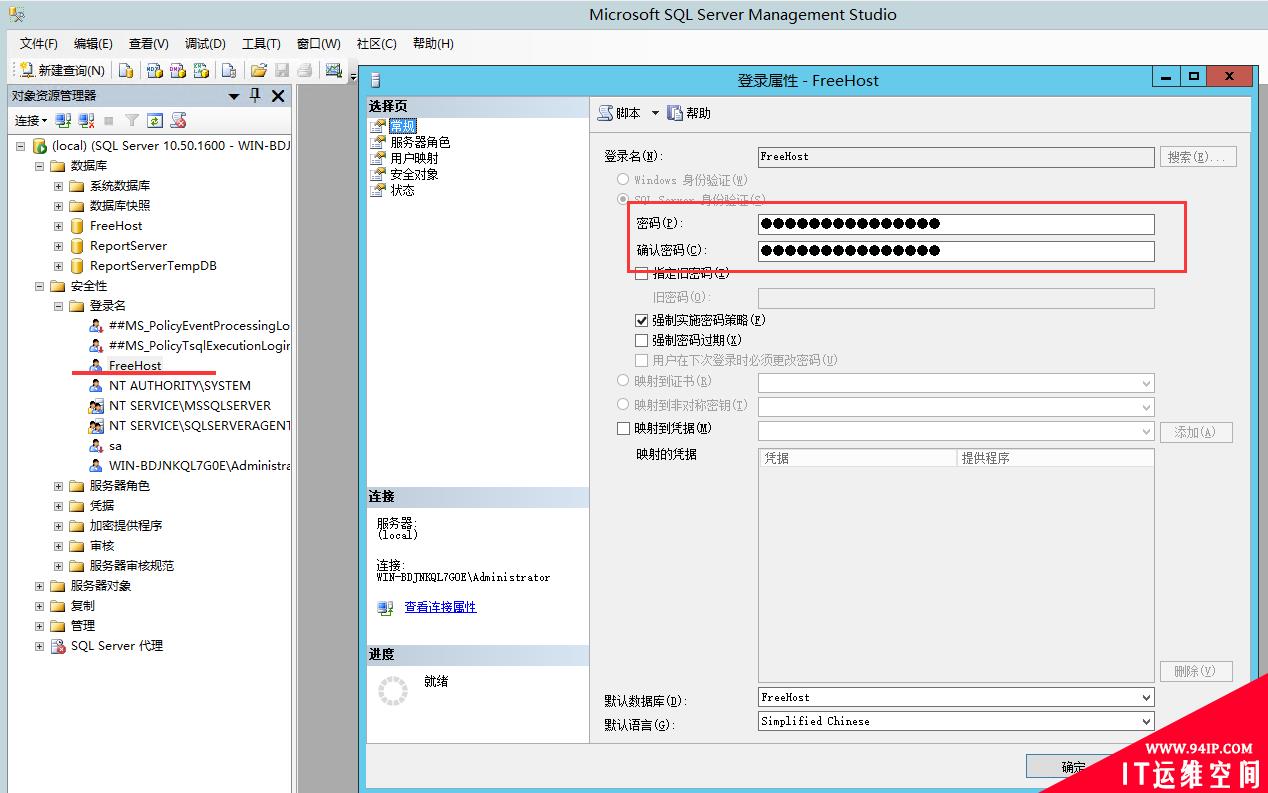Uncheck 强制实施密码策略

pos(642,320)
